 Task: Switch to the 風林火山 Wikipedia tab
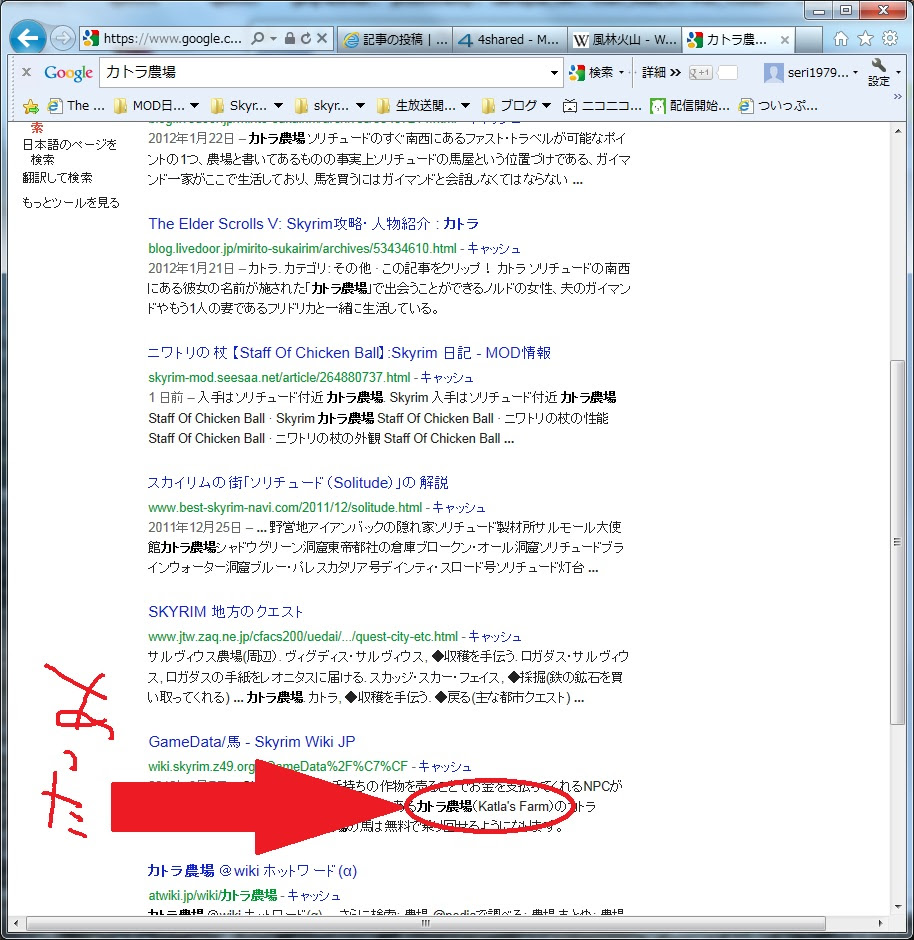pyautogui.click(x=625, y=40)
